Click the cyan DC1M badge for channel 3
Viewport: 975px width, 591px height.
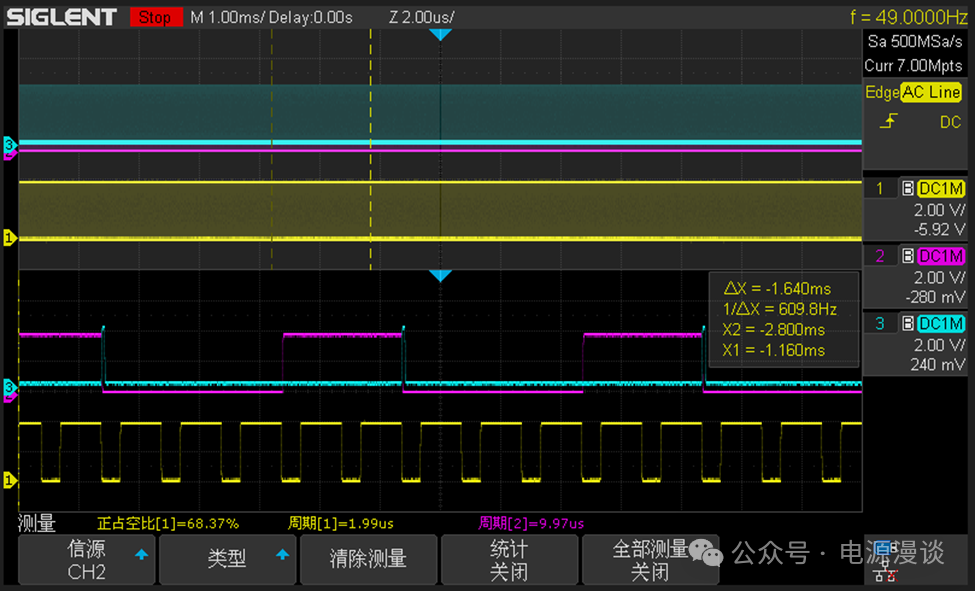click(x=940, y=323)
